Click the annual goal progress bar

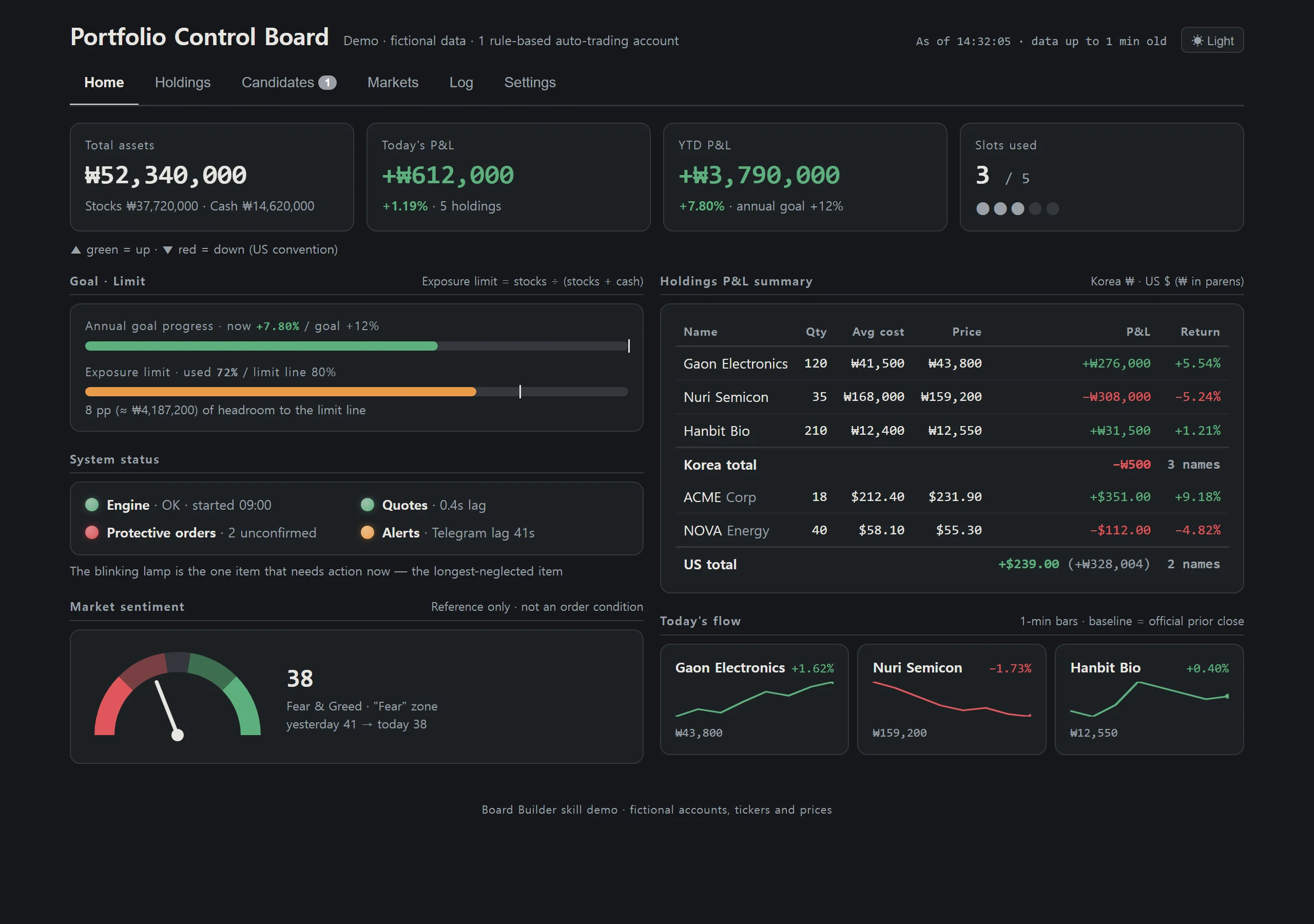click(x=357, y=346)
